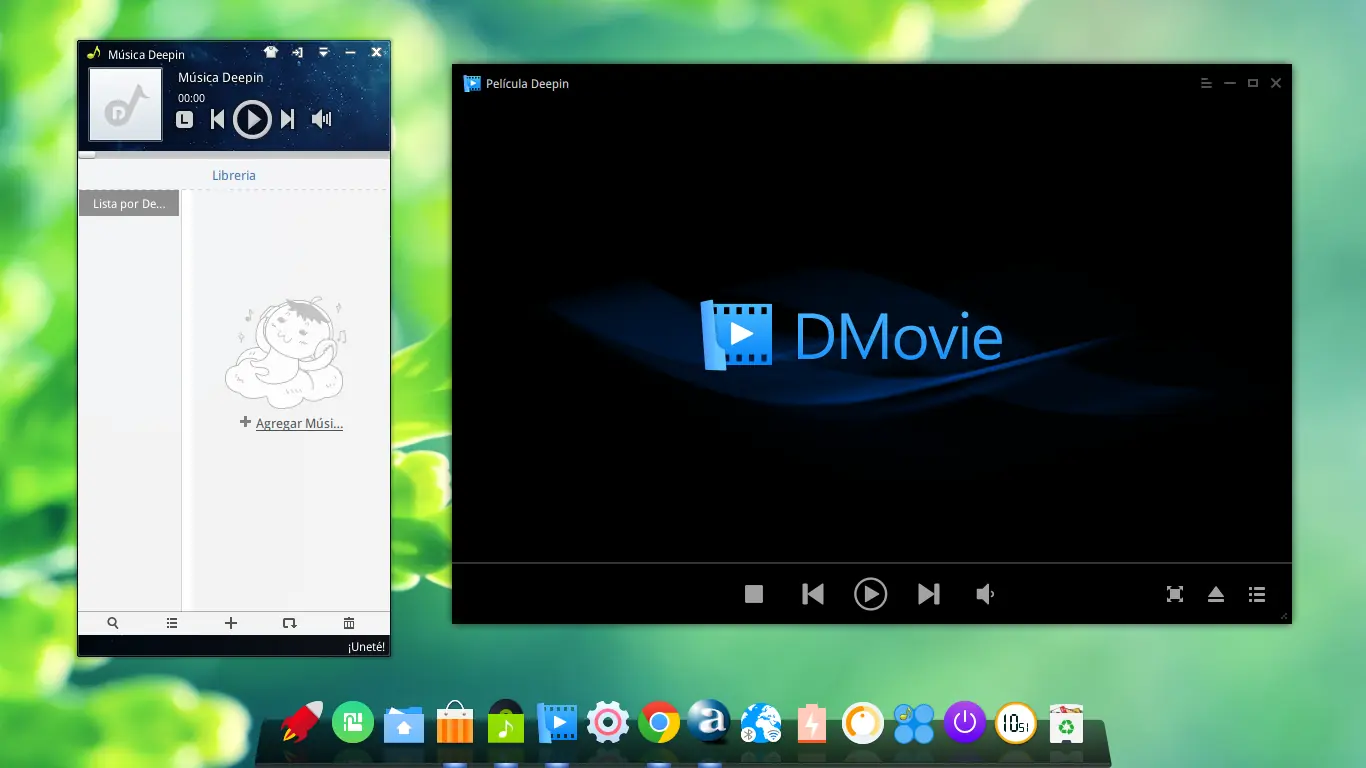Open Película Deepin menu icon

click(x=1207, y=83)
